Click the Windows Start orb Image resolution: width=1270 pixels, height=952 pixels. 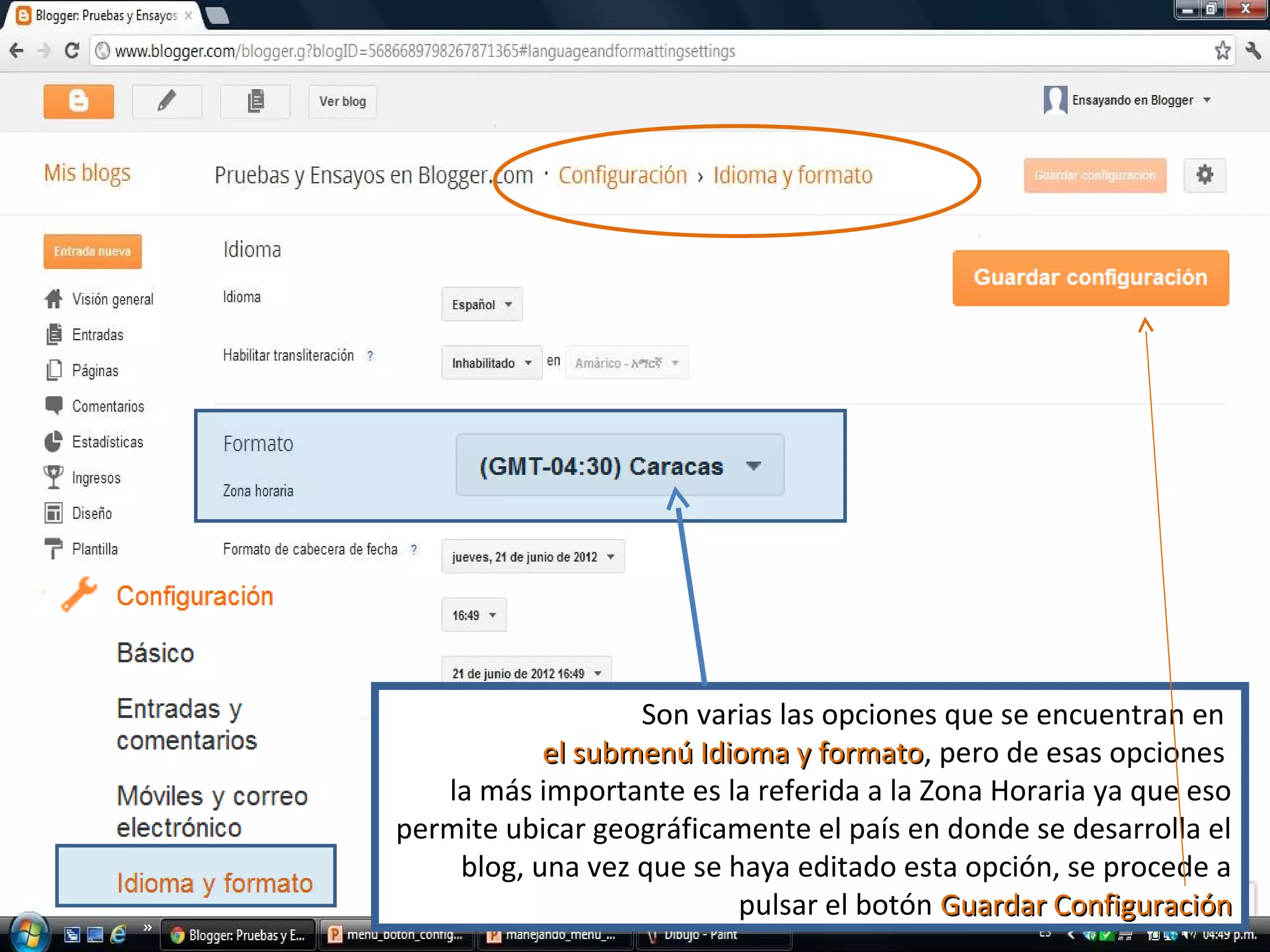(29, 933)
